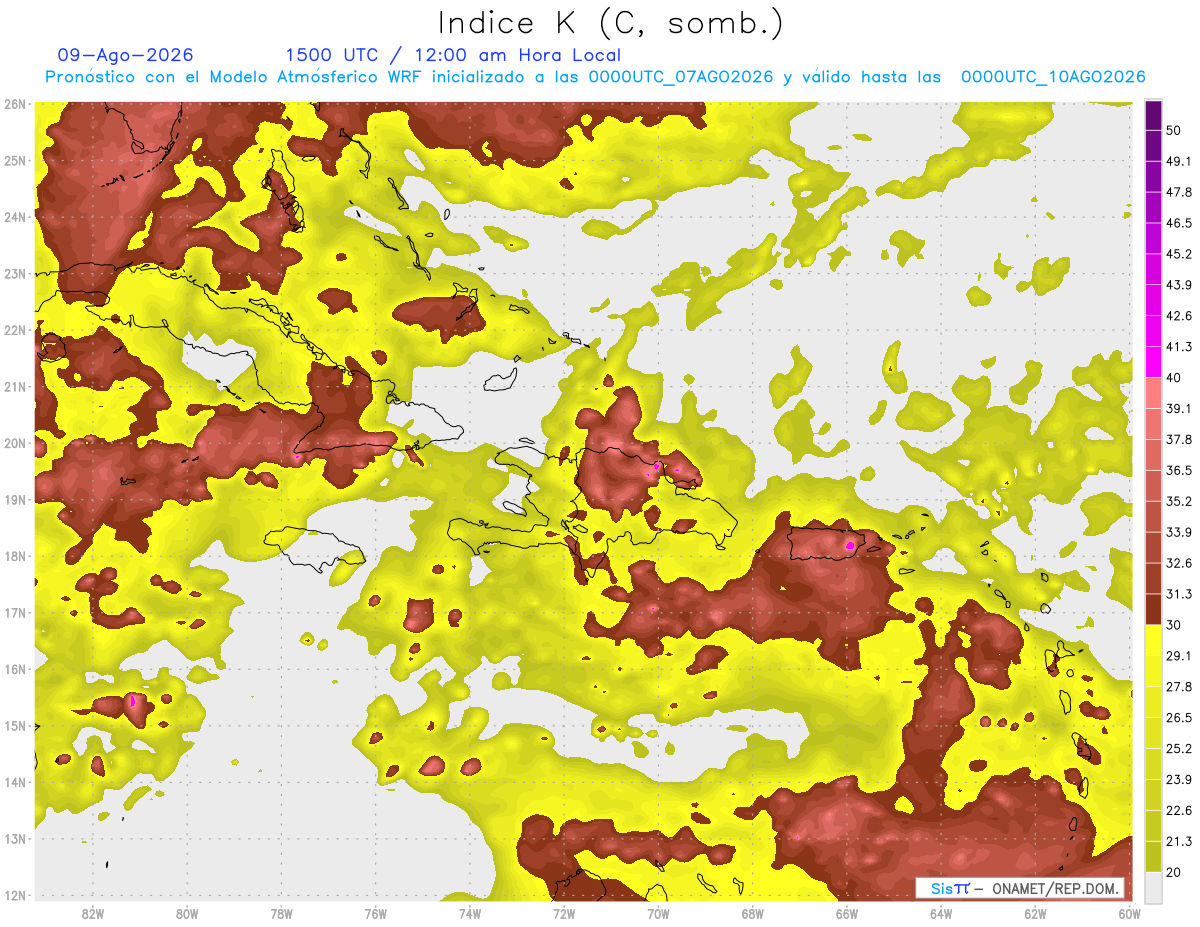Click the colorbar label "31.3"
This screenshot has height=927, width=1200.
point(1178,594)
